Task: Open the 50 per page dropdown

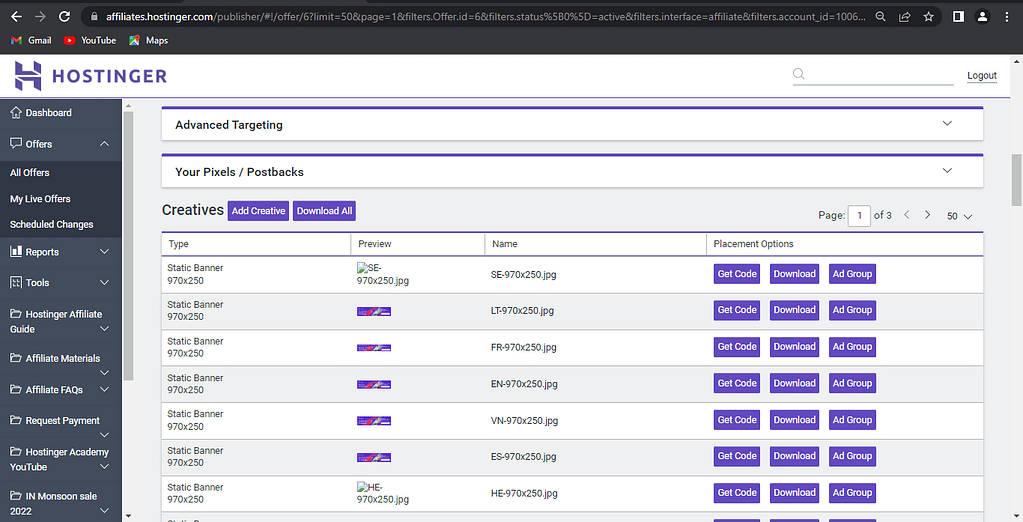Action: (x=959, y=216)
